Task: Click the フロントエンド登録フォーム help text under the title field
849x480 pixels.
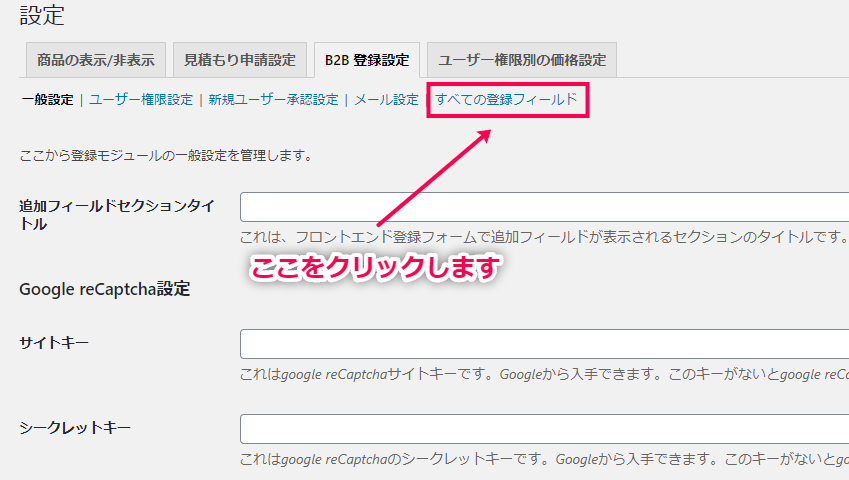Action: tap(544, 237)
